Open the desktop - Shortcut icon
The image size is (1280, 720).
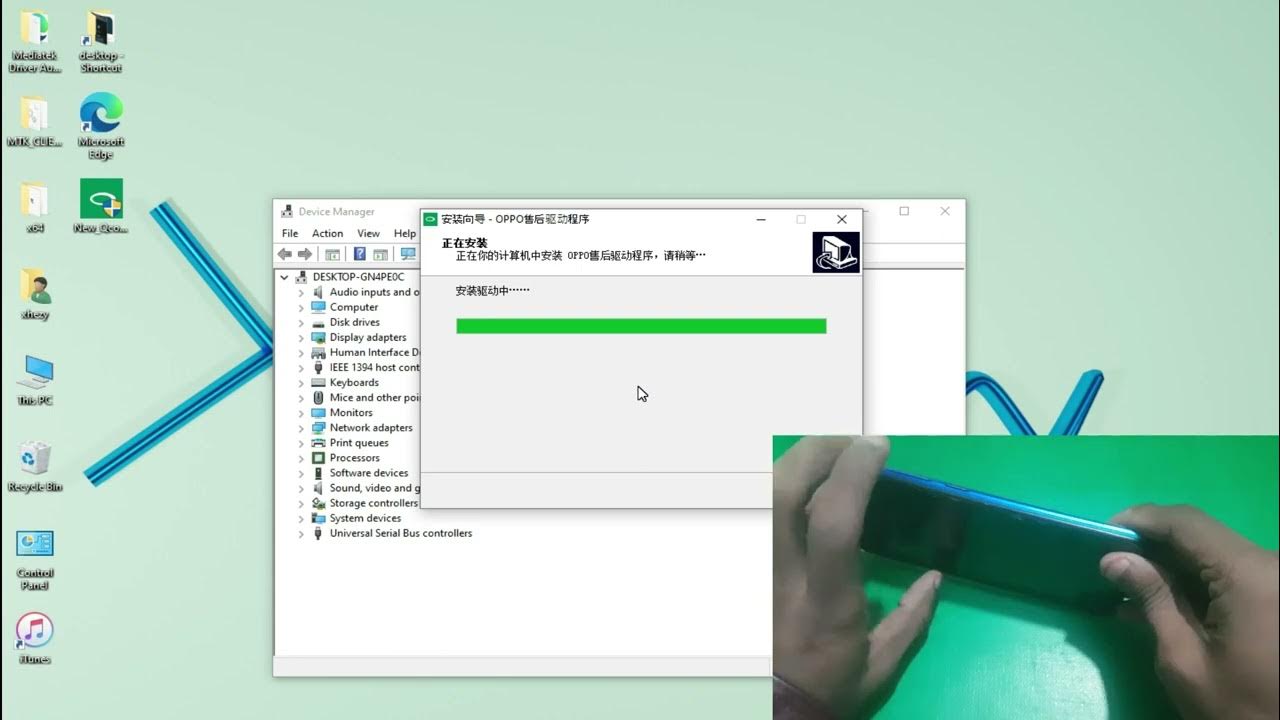coord(100,41)
